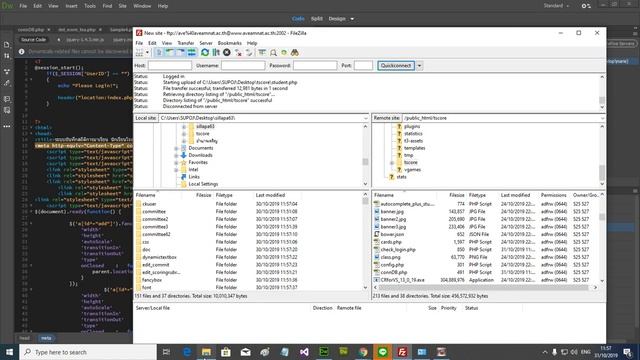Switch Dreamweaver to Code view
The width and height of the screenshot is (640, 360).
click(x=298, y=19)
